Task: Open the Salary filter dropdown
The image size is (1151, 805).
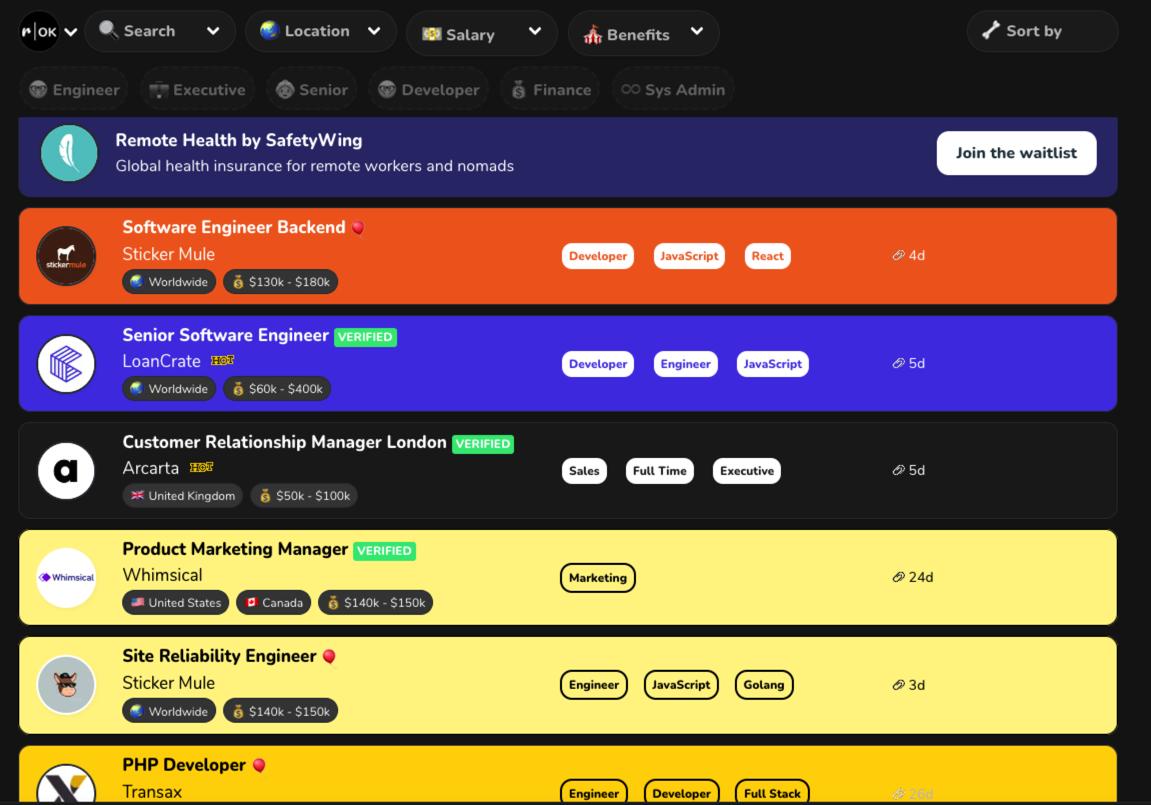Action: [482, 34]
